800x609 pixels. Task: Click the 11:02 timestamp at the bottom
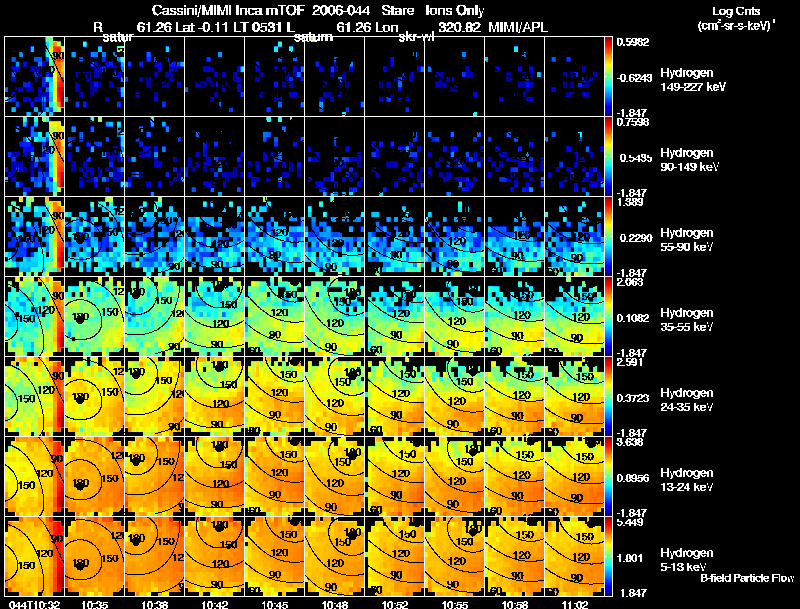[574, 604]
